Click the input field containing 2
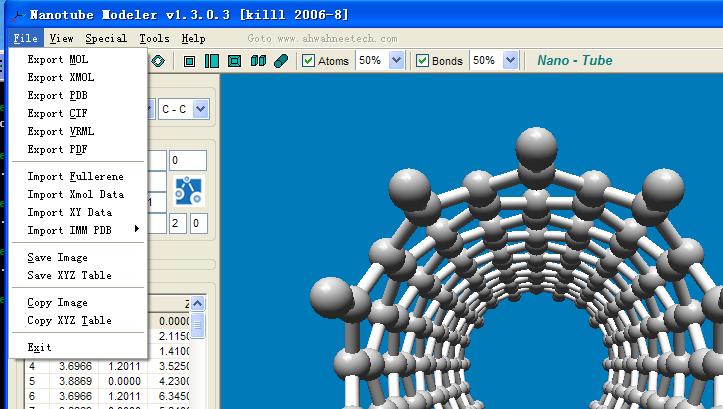Viewport: 723px width, 409px height. pos(178,224)
